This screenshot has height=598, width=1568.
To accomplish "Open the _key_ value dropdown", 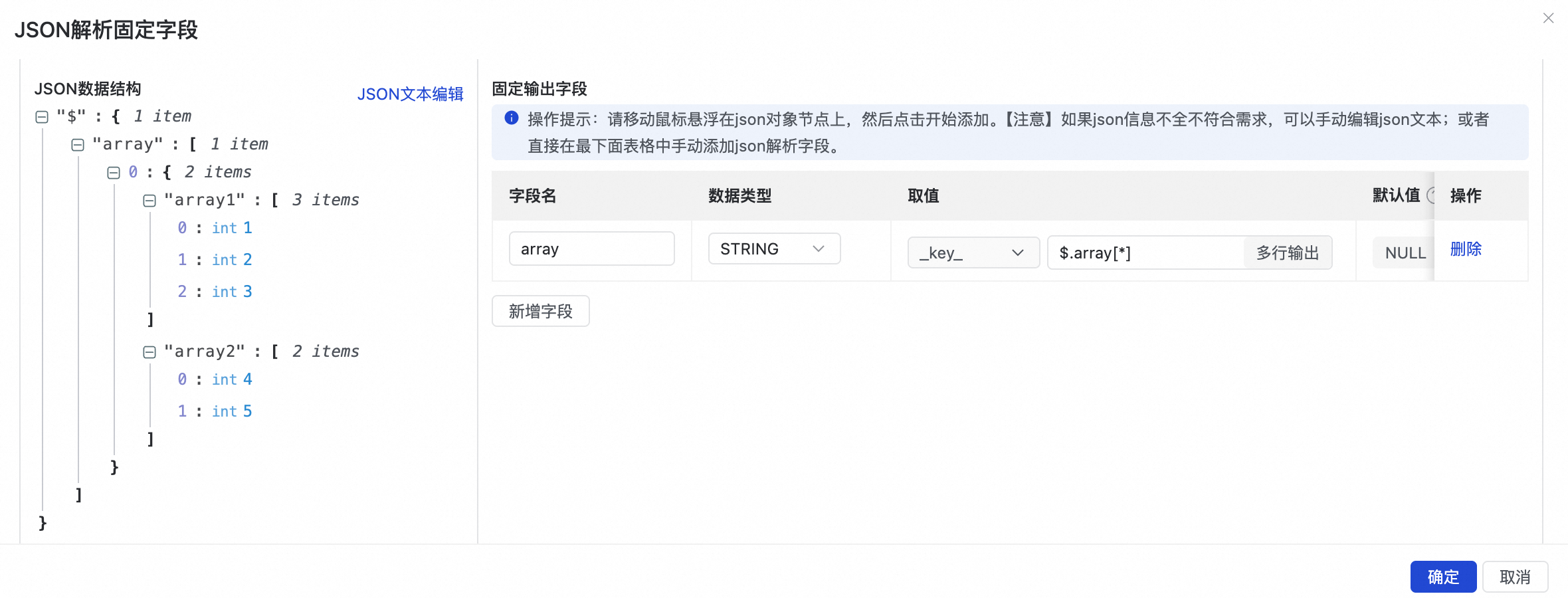I will click(973, 253).
